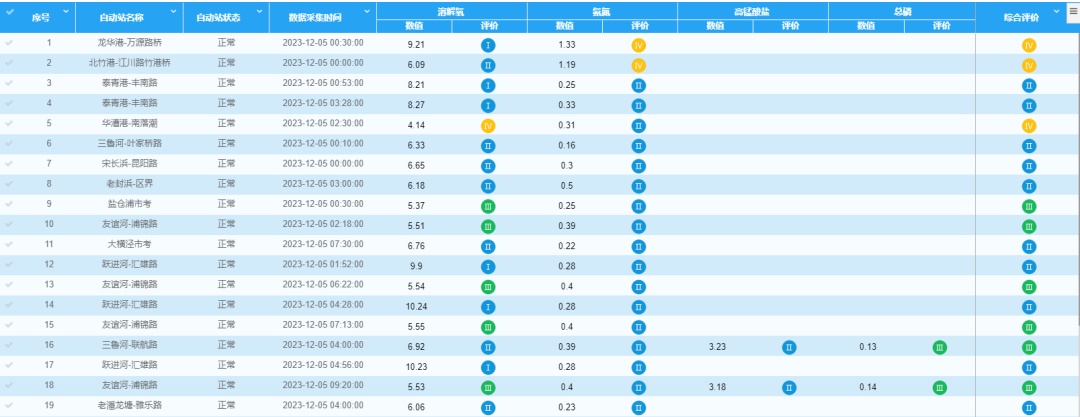1080x417 pixels.
Task: Click the green dissolved oxygen badge in row 13
Action: click(488, 286)
